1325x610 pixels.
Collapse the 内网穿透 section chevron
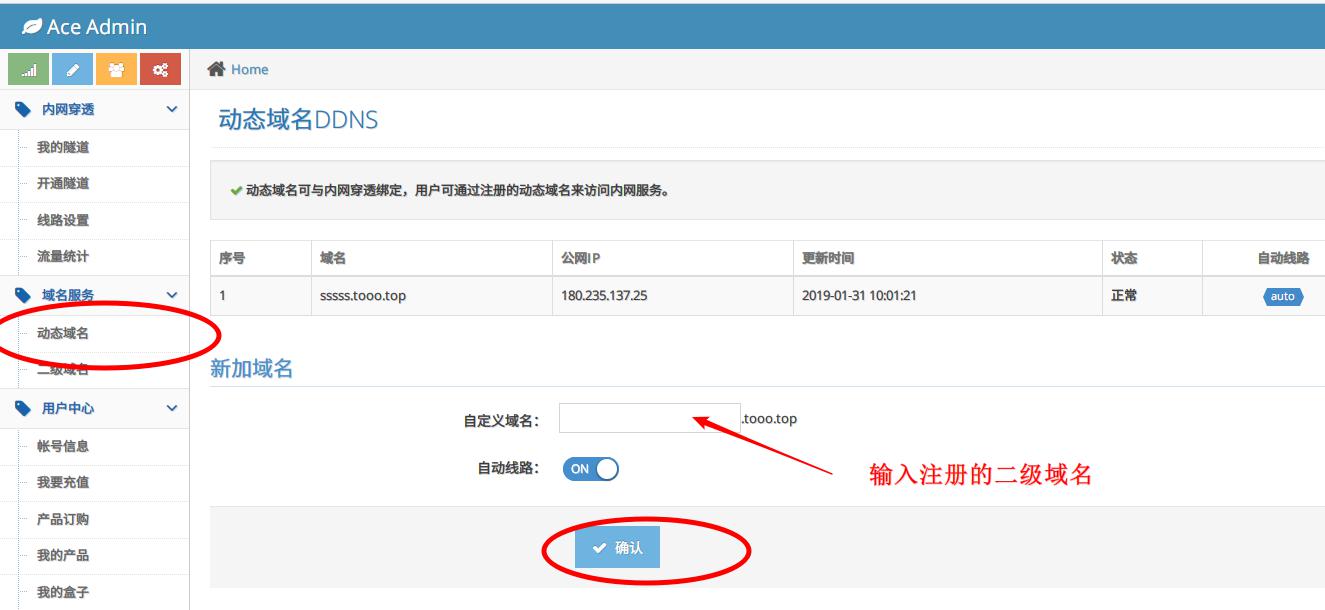[x=172, y=109]
